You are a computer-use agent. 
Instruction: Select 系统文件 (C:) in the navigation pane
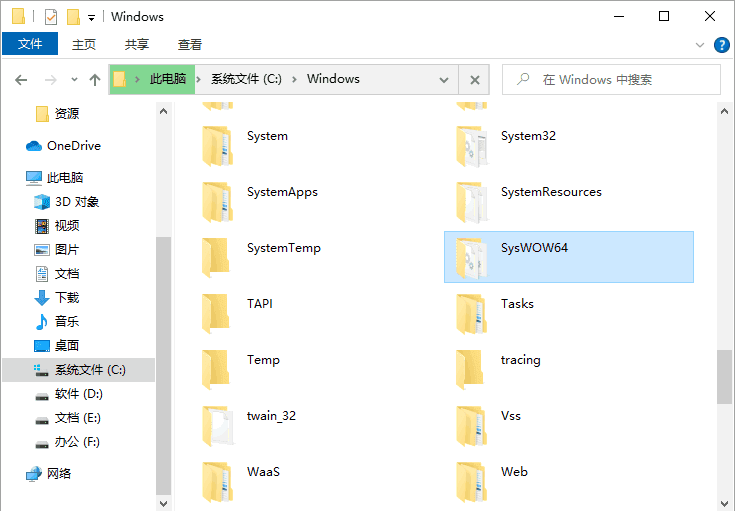point(79,370)
